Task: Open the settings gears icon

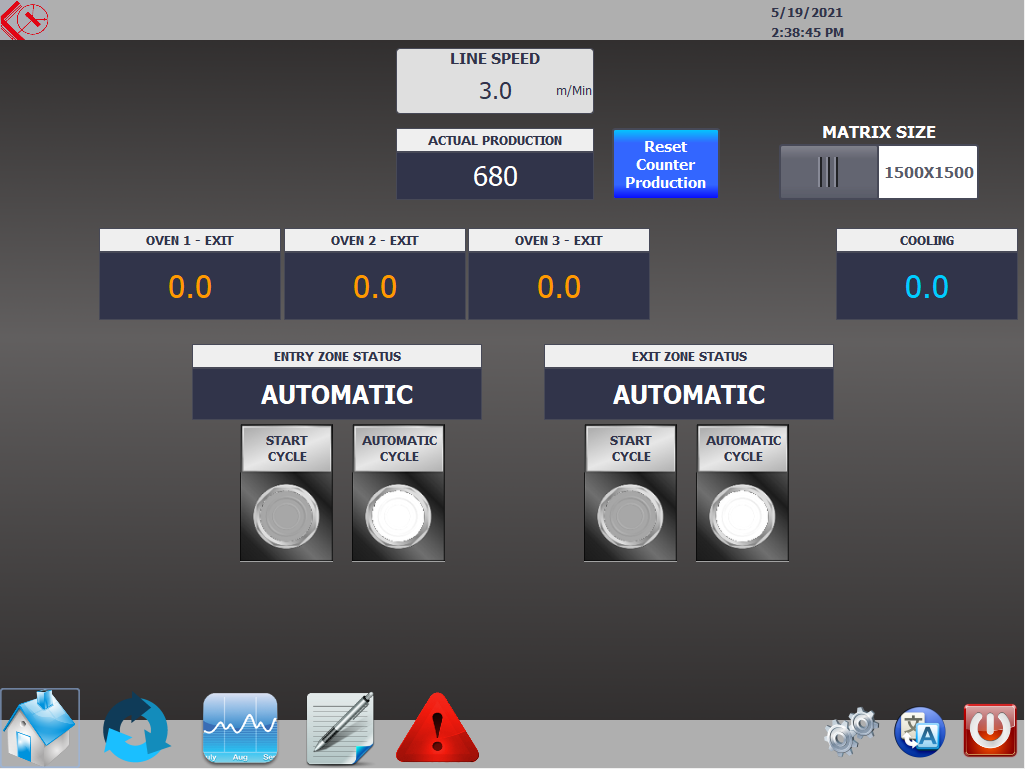Action: point(851,731)
